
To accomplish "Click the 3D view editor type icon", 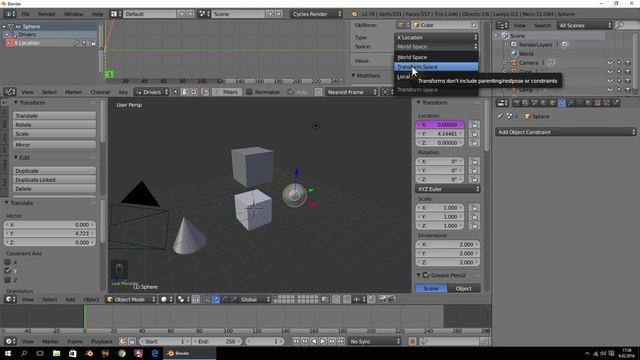I will (10, 299).
